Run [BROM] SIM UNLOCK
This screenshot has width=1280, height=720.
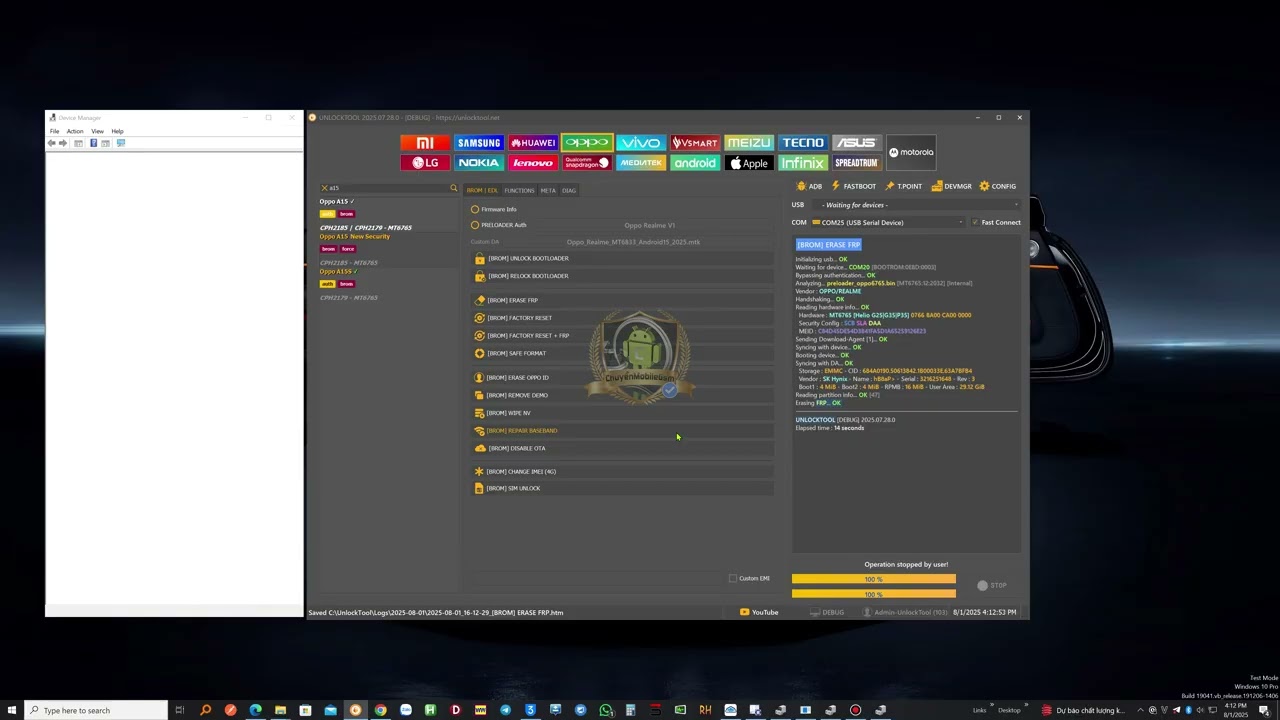(622, 488)
